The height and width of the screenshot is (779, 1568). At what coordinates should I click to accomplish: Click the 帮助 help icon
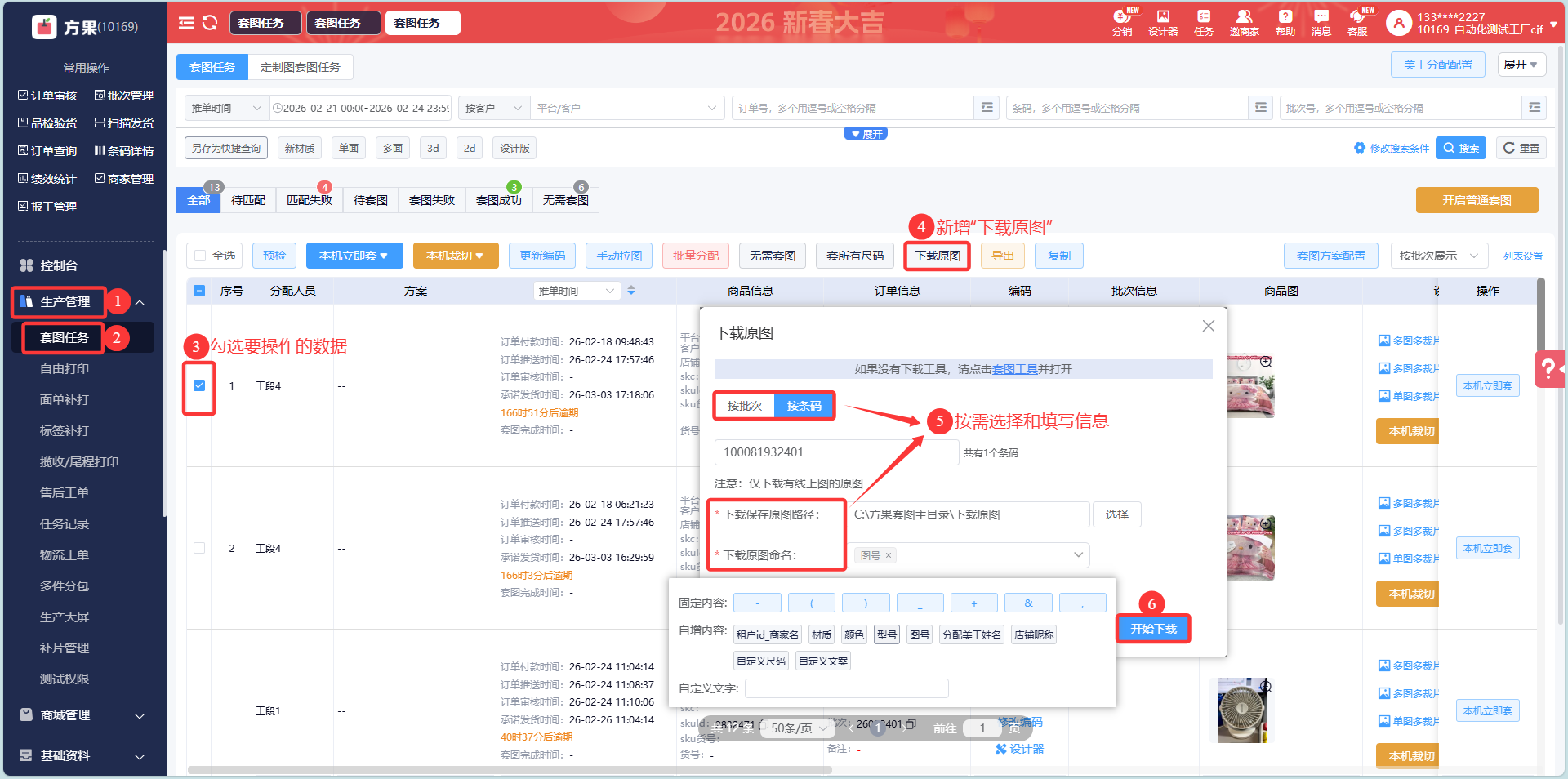1285,22
